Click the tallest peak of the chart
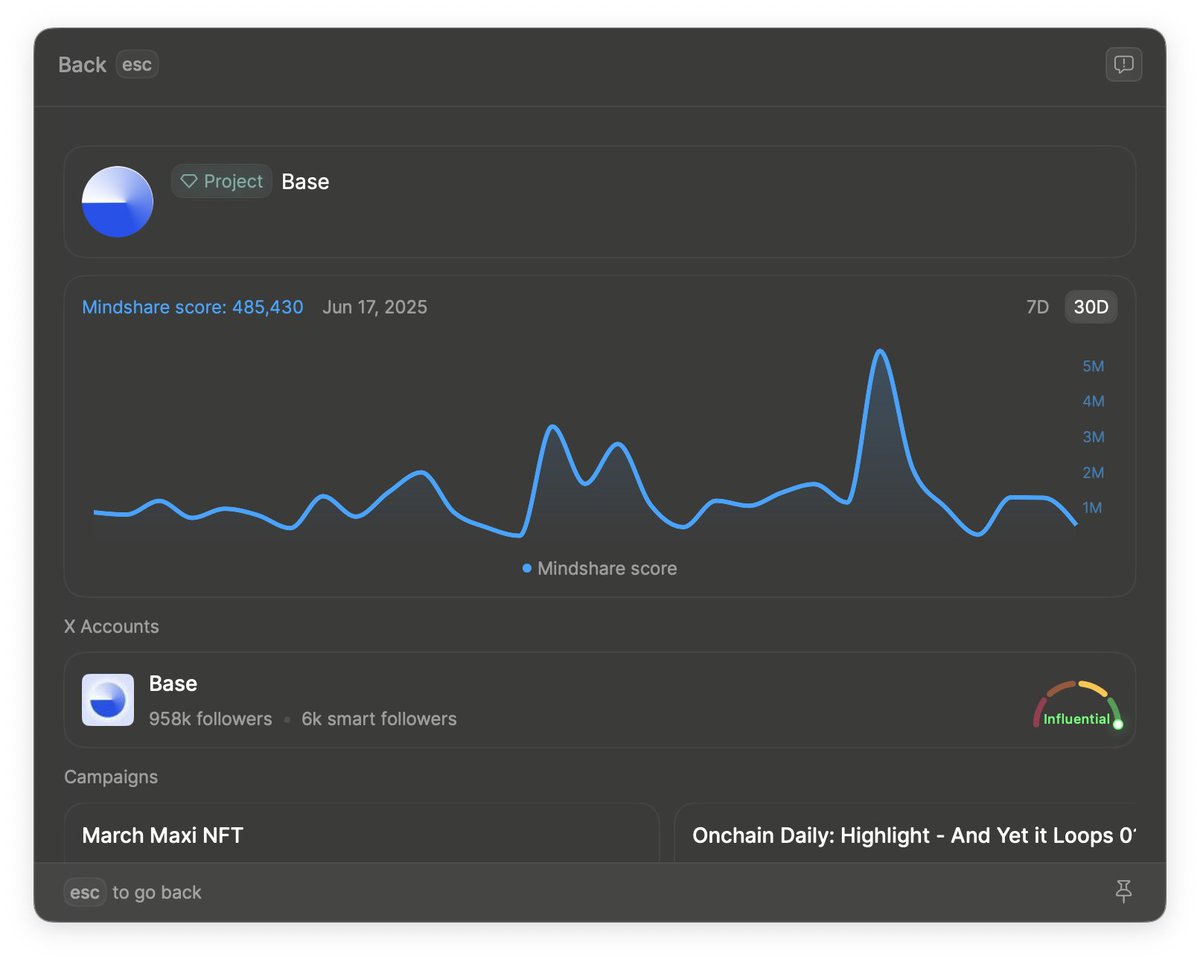This screenshot has width=1200, height=962. [x=880, y=352]
